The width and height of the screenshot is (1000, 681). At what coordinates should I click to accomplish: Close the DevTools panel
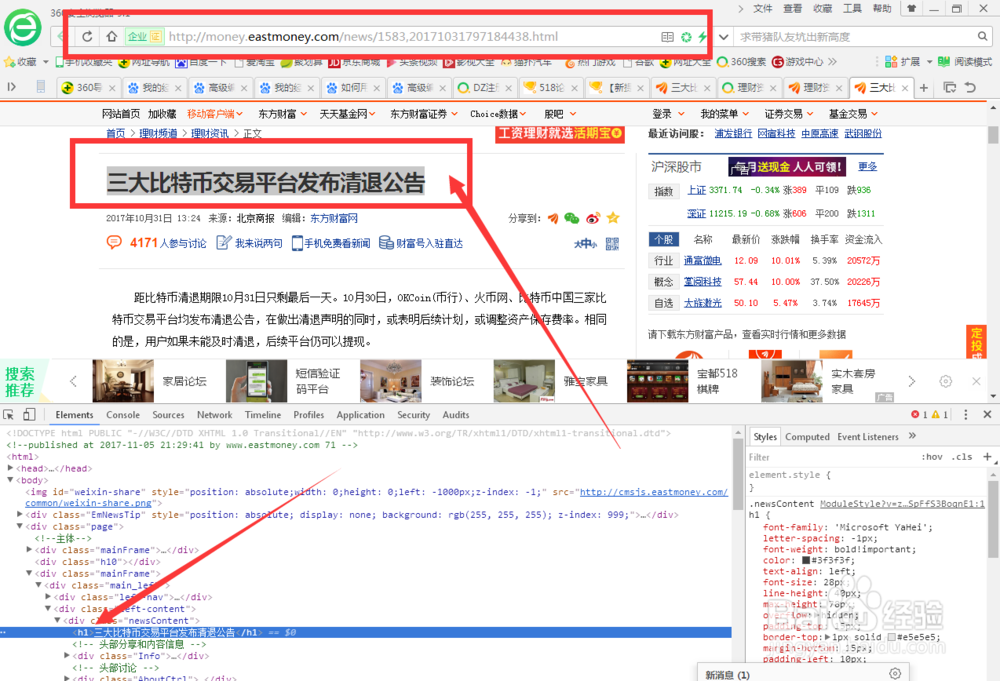coord(987,414)
